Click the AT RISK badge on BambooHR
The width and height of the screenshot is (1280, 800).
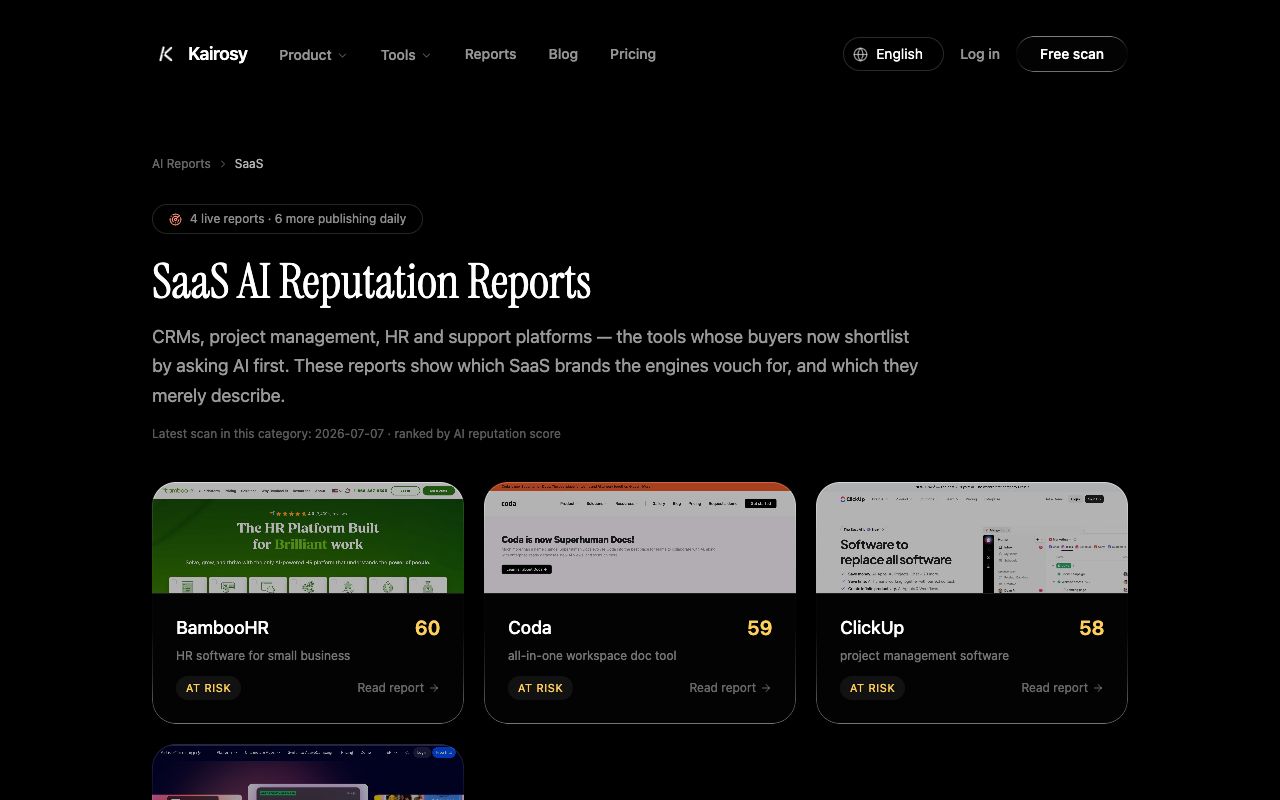[x=208, y=688]
